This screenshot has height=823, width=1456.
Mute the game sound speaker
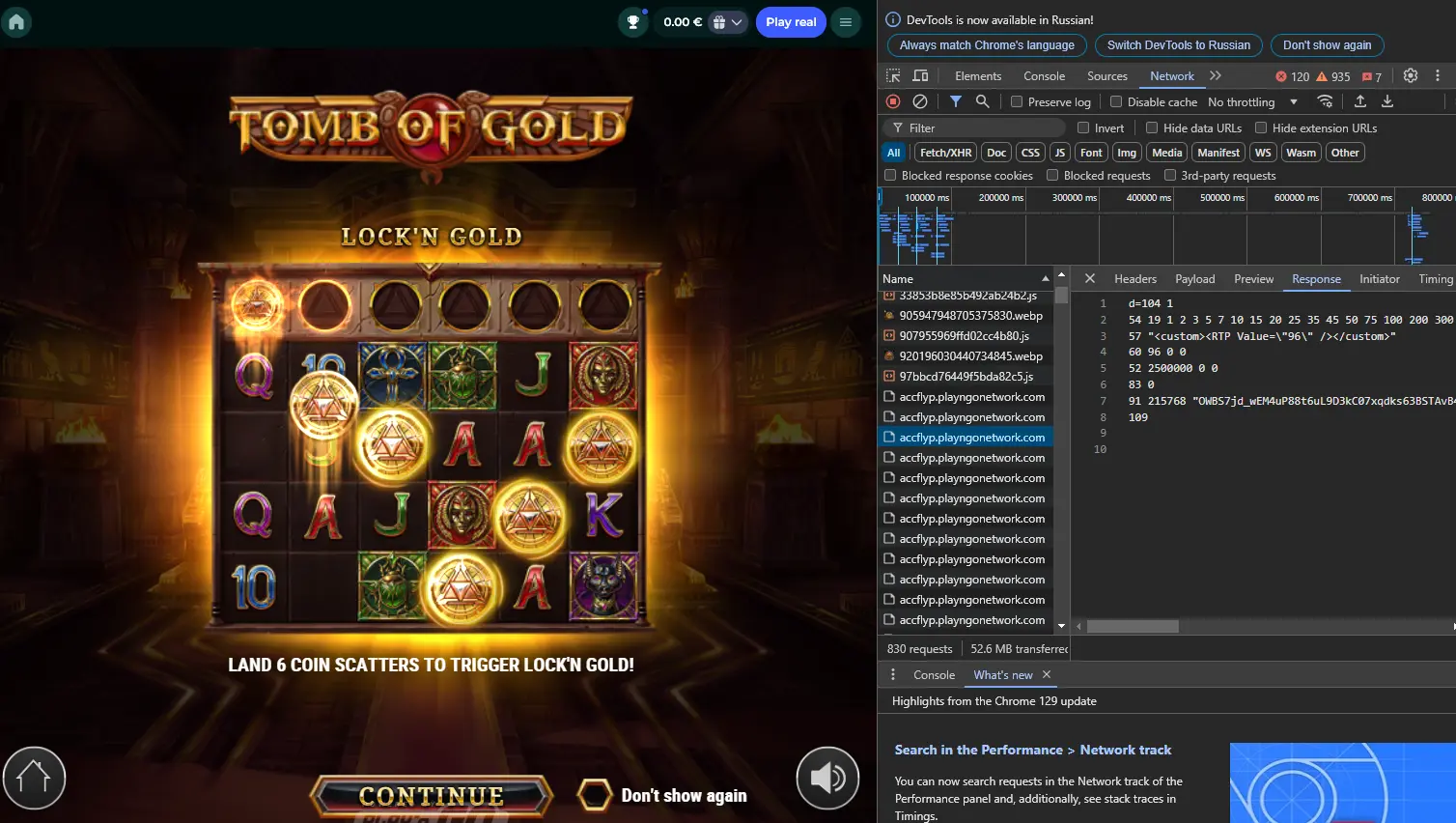[x=827, y=778]
